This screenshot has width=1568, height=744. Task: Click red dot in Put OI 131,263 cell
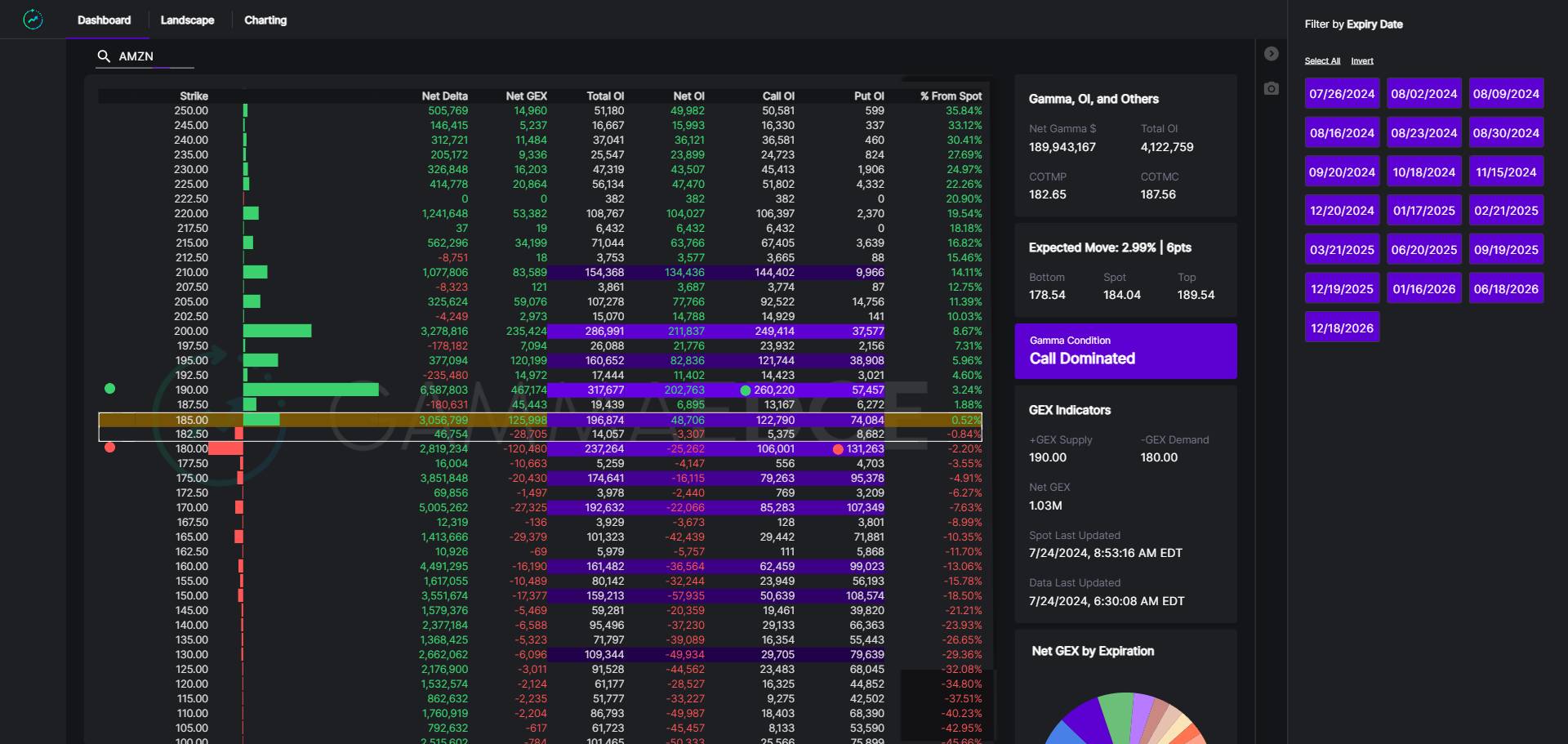(838, 449)
